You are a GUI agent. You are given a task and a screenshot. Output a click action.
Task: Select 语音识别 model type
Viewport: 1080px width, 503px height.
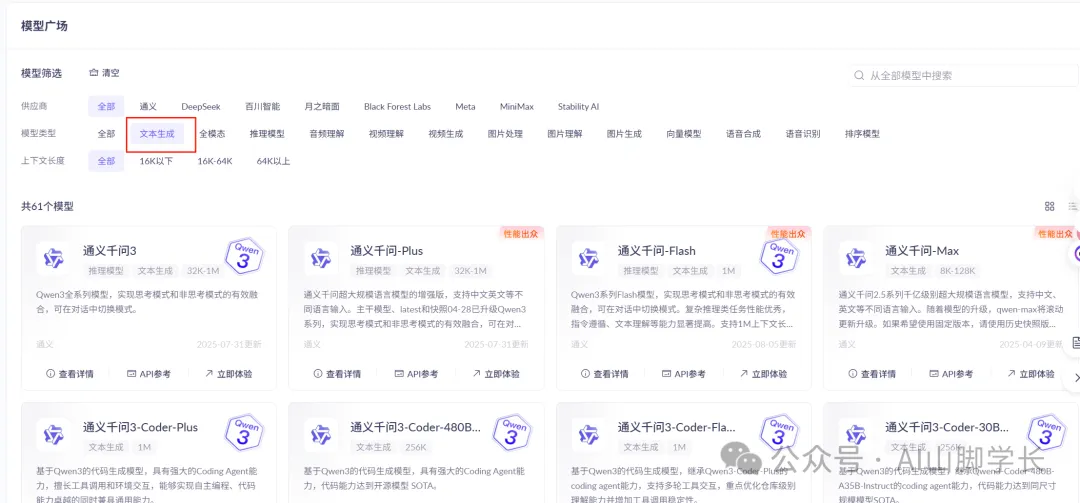(803, 134)
